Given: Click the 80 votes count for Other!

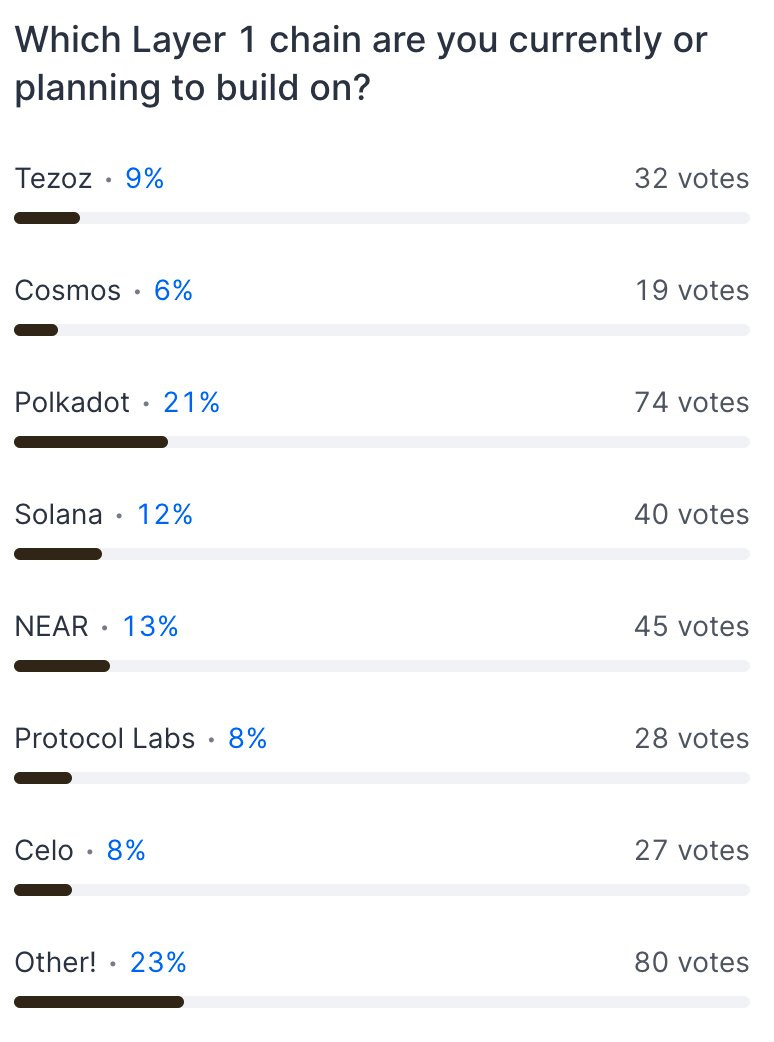Looking at the screenshot, I should 692,962.
